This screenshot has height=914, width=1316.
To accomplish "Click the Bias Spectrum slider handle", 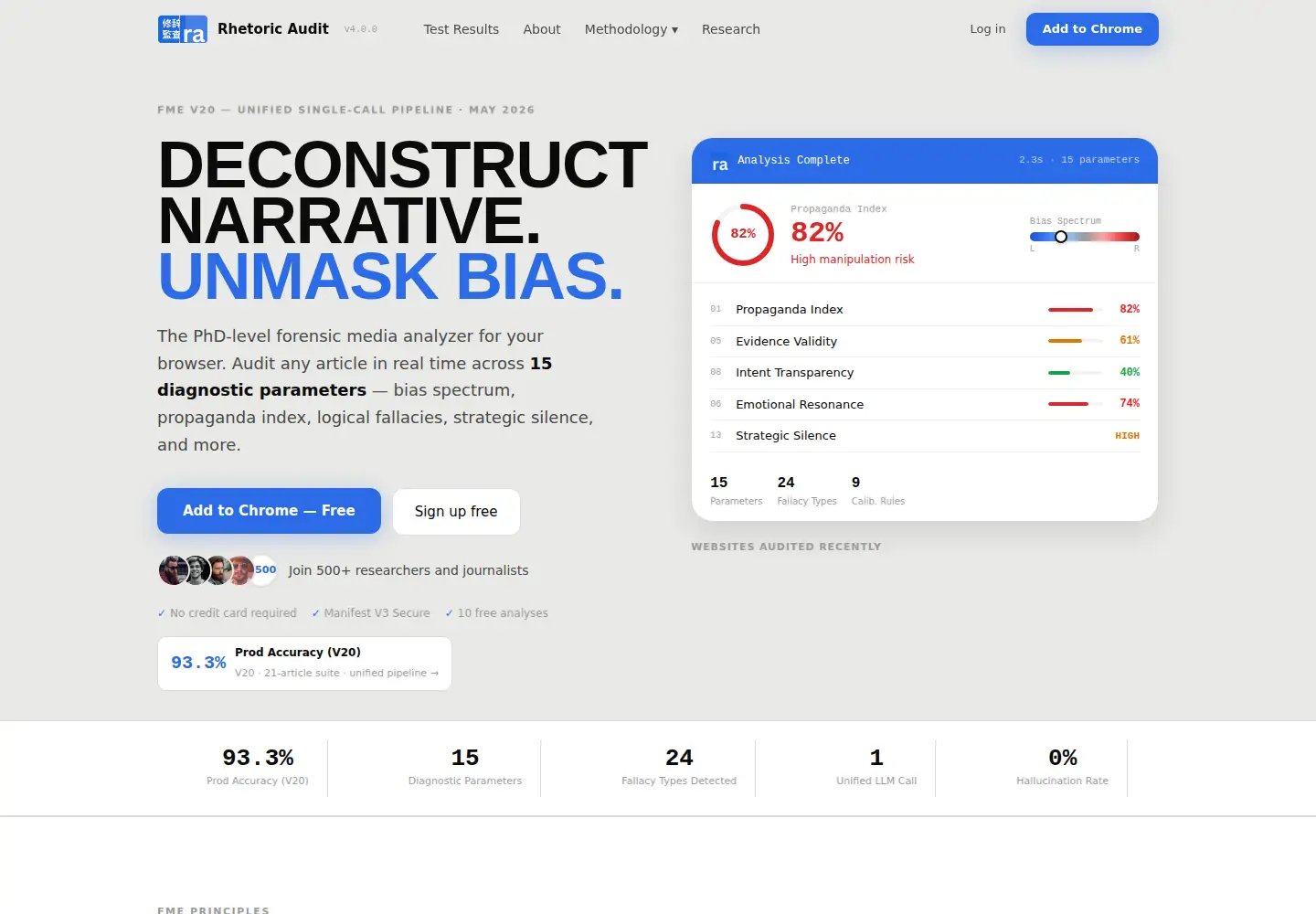I will pos(1061,237).
